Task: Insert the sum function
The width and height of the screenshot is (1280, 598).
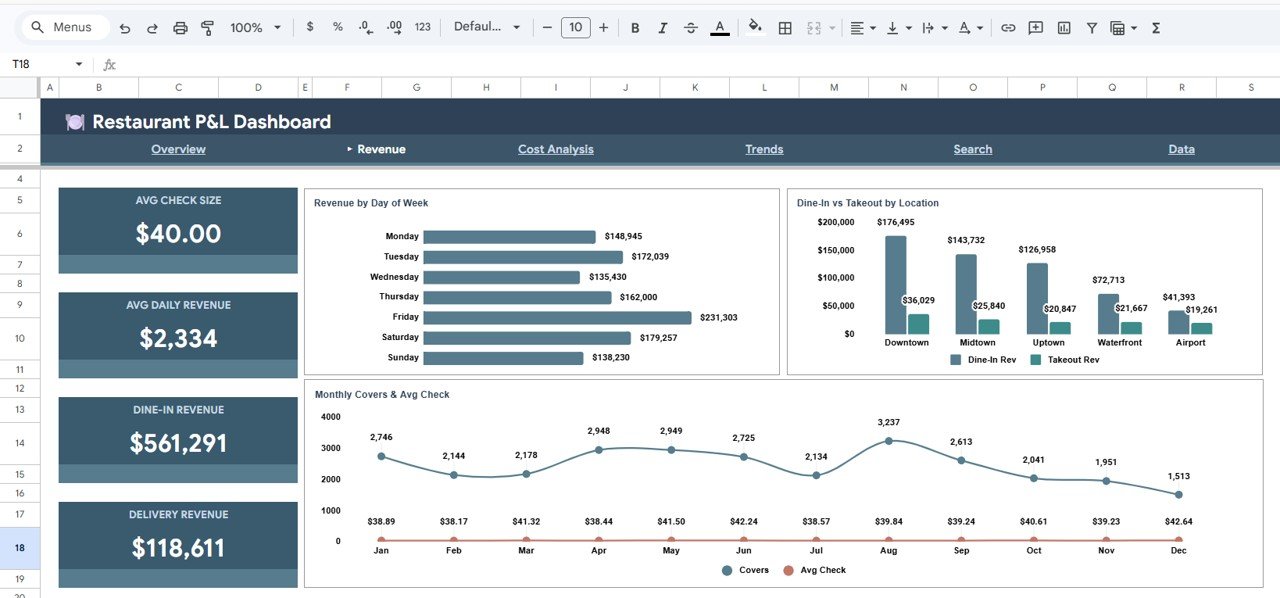Action: click(1155, 27)
